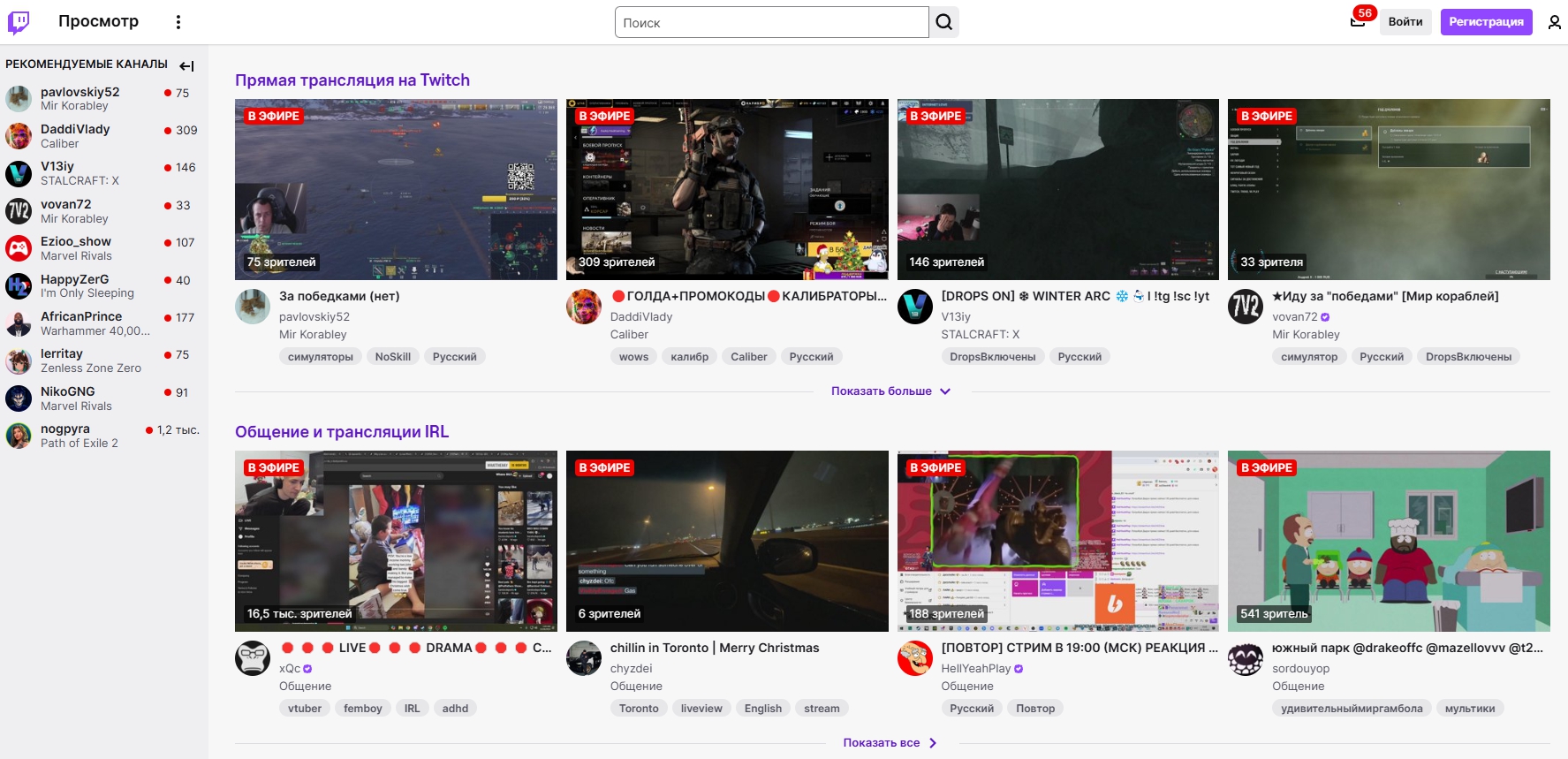Click vovan72 avatar in sidebar

pos(19,211)
